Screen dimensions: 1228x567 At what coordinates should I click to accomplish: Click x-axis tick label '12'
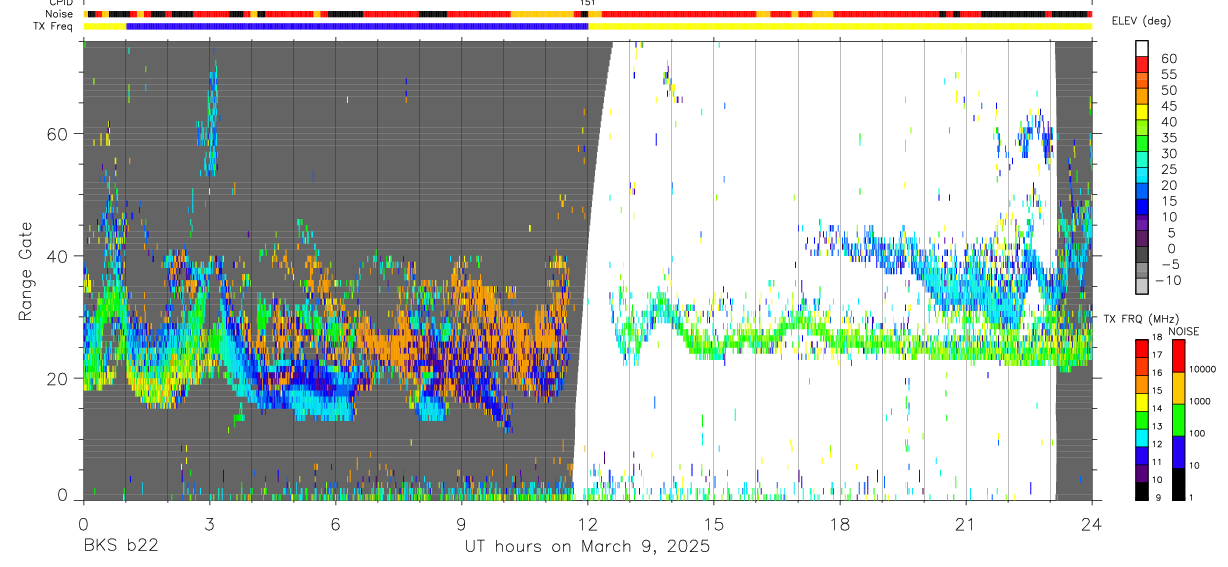587,524
